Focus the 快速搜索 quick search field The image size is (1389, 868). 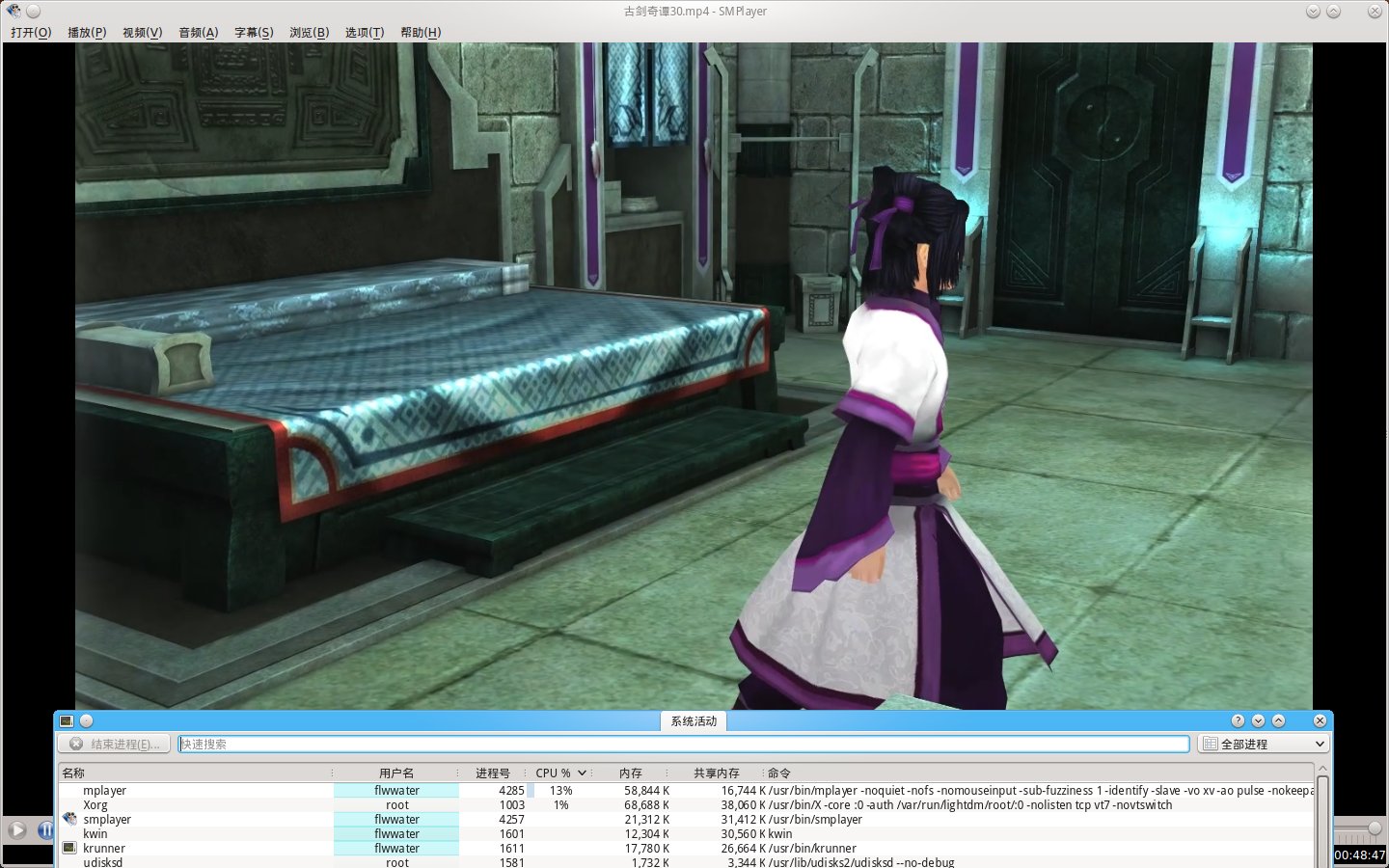click(x=684, y=744)
